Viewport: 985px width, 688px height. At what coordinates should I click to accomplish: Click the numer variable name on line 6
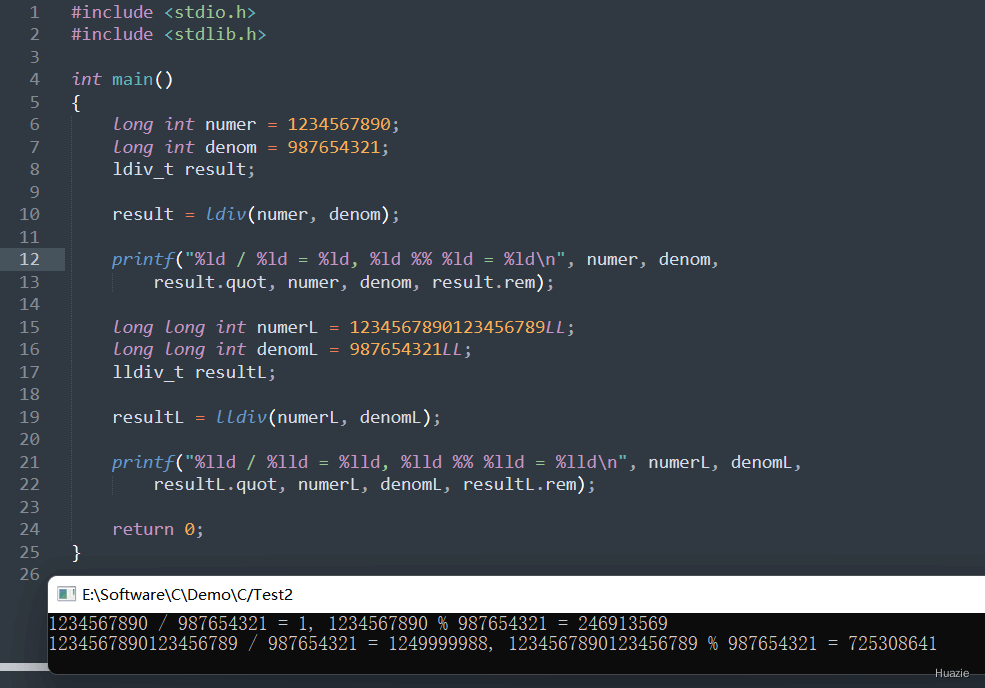point(231,125)
